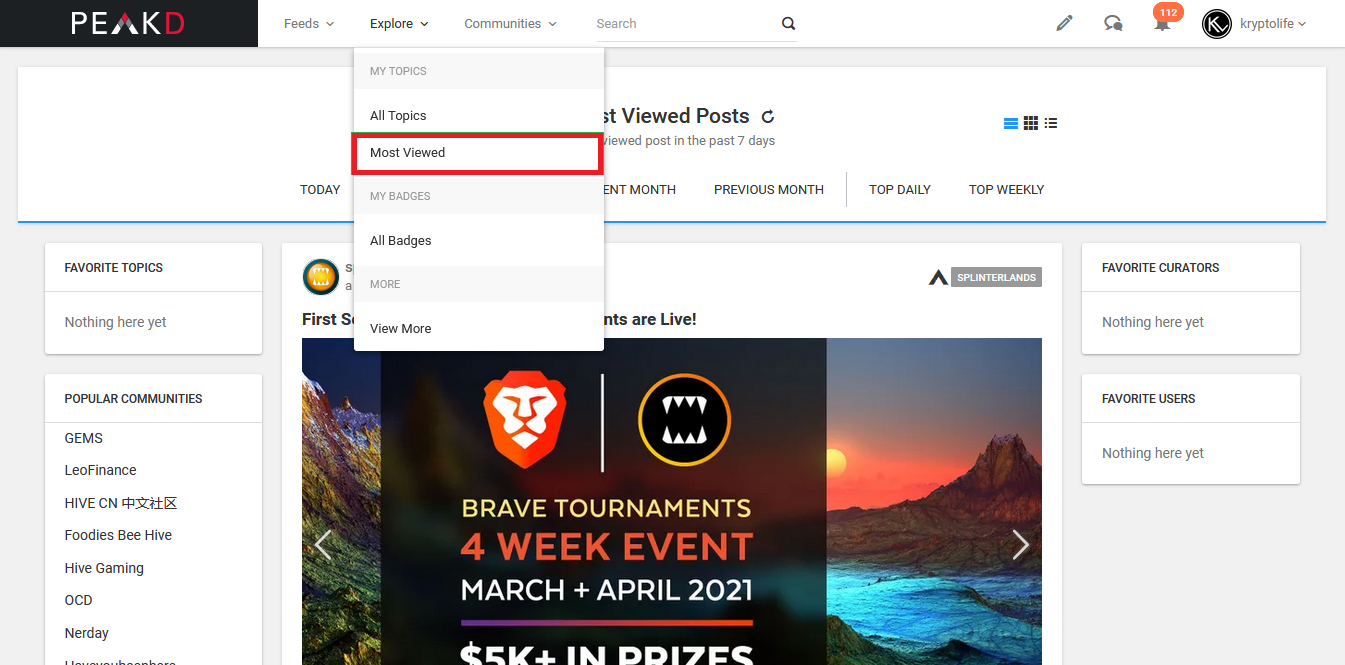This screenshot has height=665, width=1345.
Task: Select All Badges in the Explore menu
Action: (479, 240)
